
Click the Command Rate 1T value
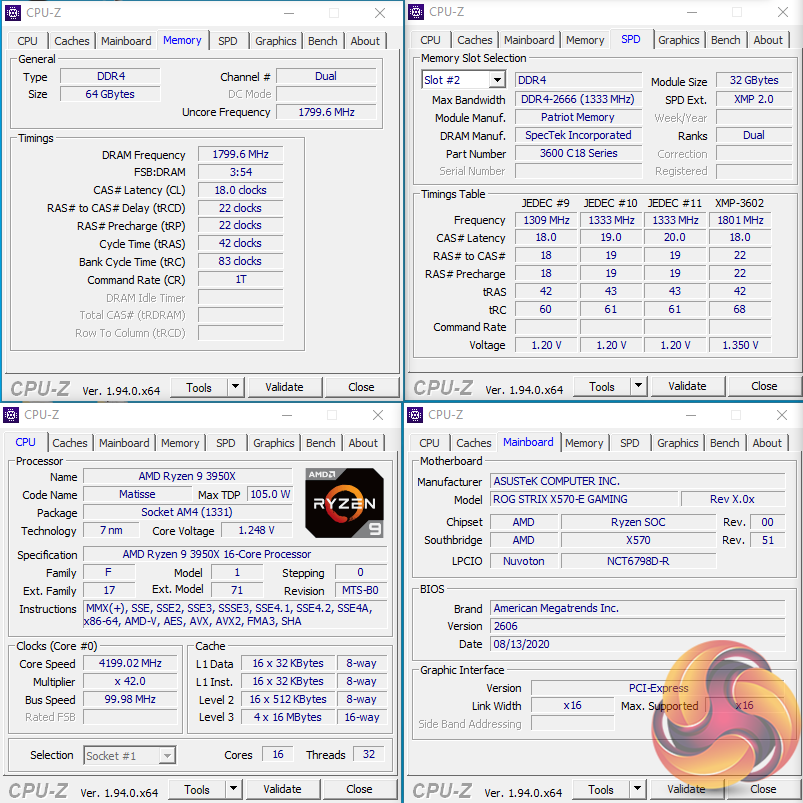coord(241,280)
